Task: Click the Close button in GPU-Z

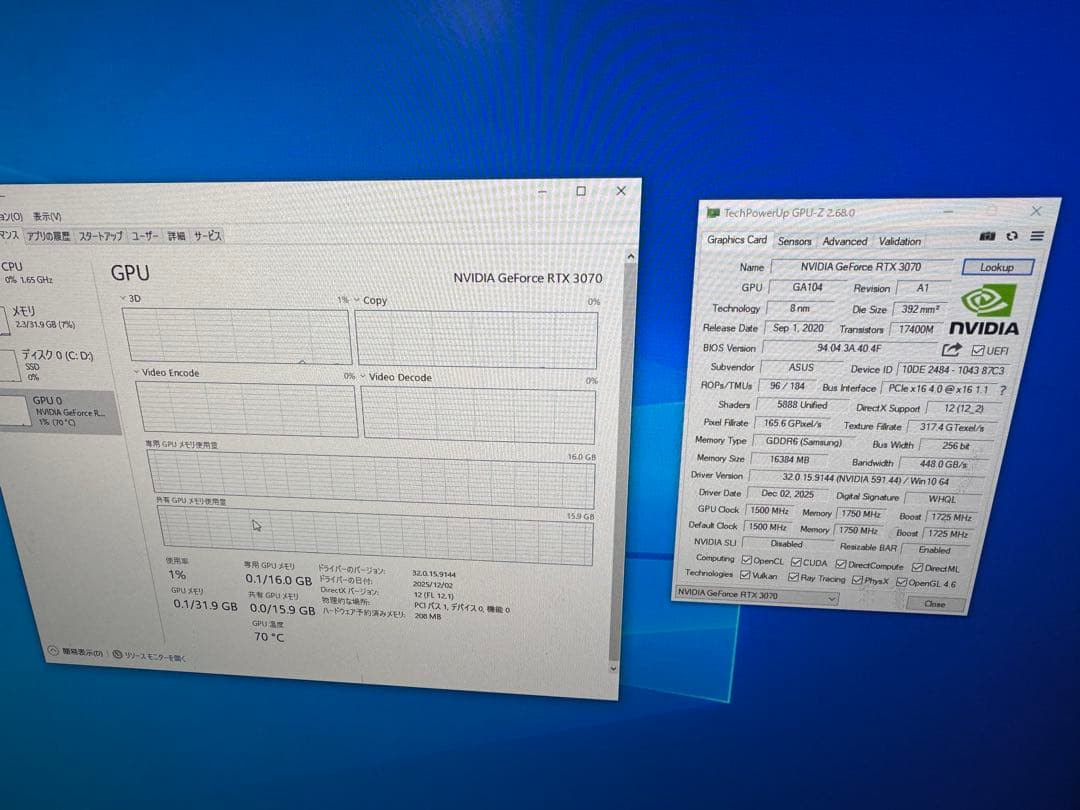Action: pos(935,604)
